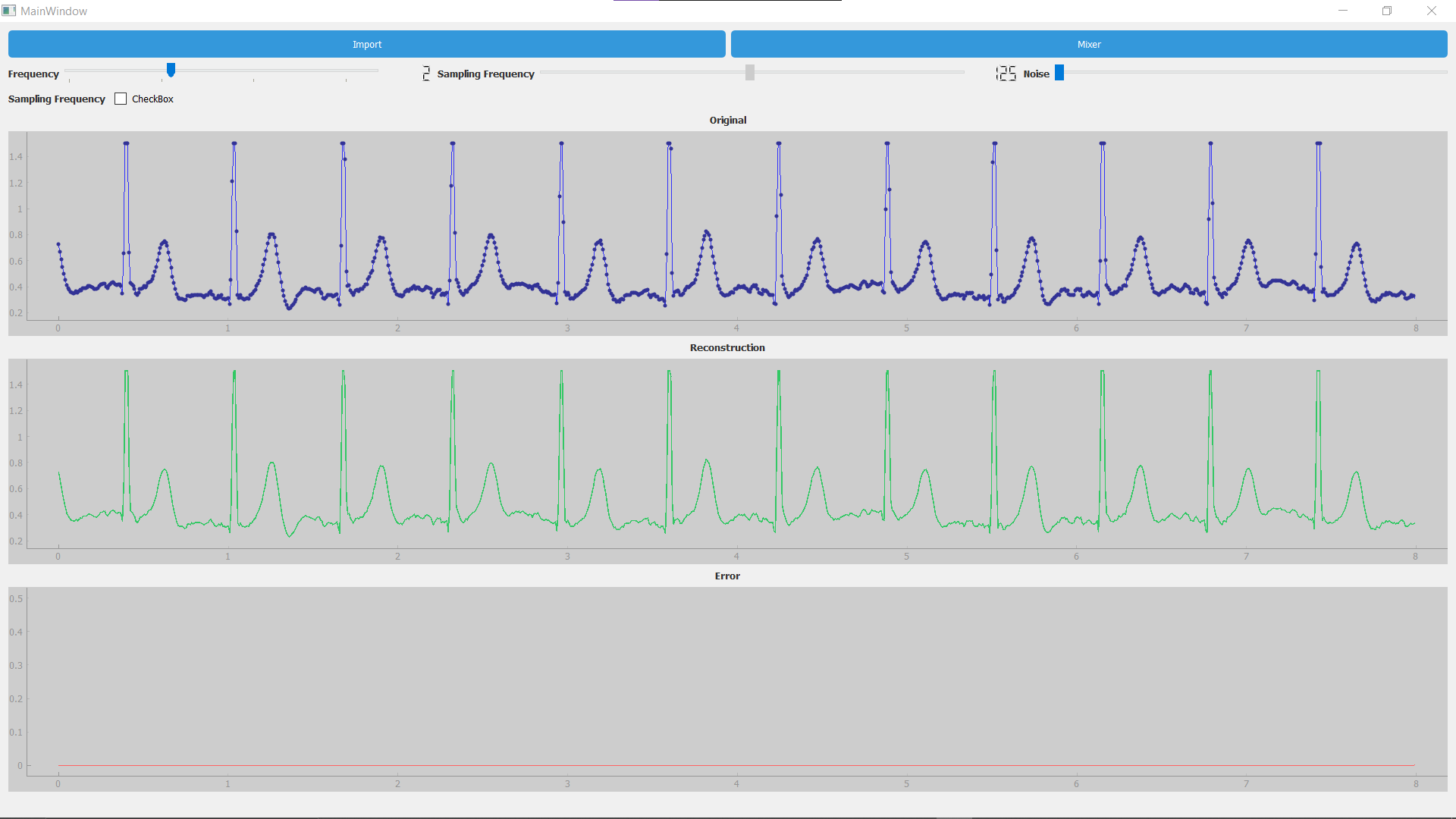
Task: Click the Noise label text
Action: tap(1036, 74)
